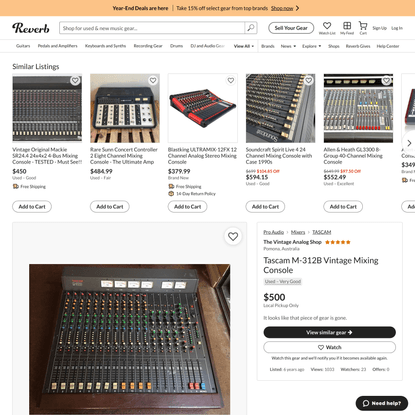
Task: Click the main Tascam M-312B photo
Action: coord(129,339)
